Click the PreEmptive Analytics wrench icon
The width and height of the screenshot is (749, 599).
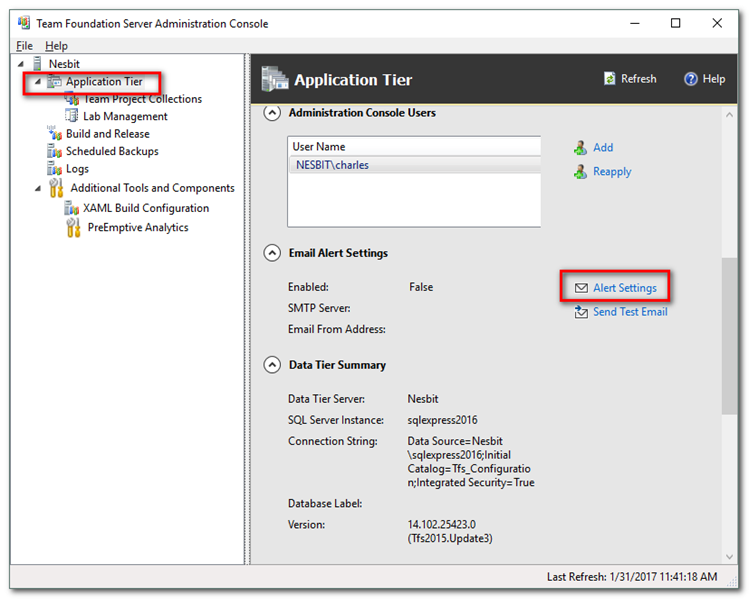(x=73, y=227)
